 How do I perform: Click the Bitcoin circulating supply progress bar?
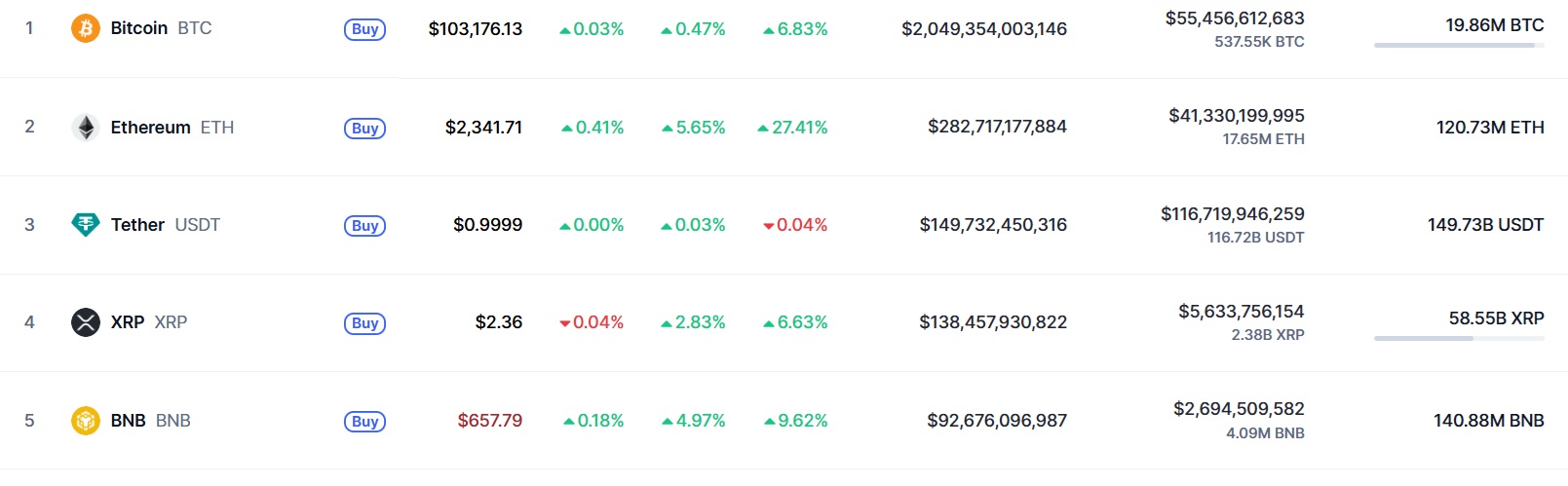[x=1459, y=45]
